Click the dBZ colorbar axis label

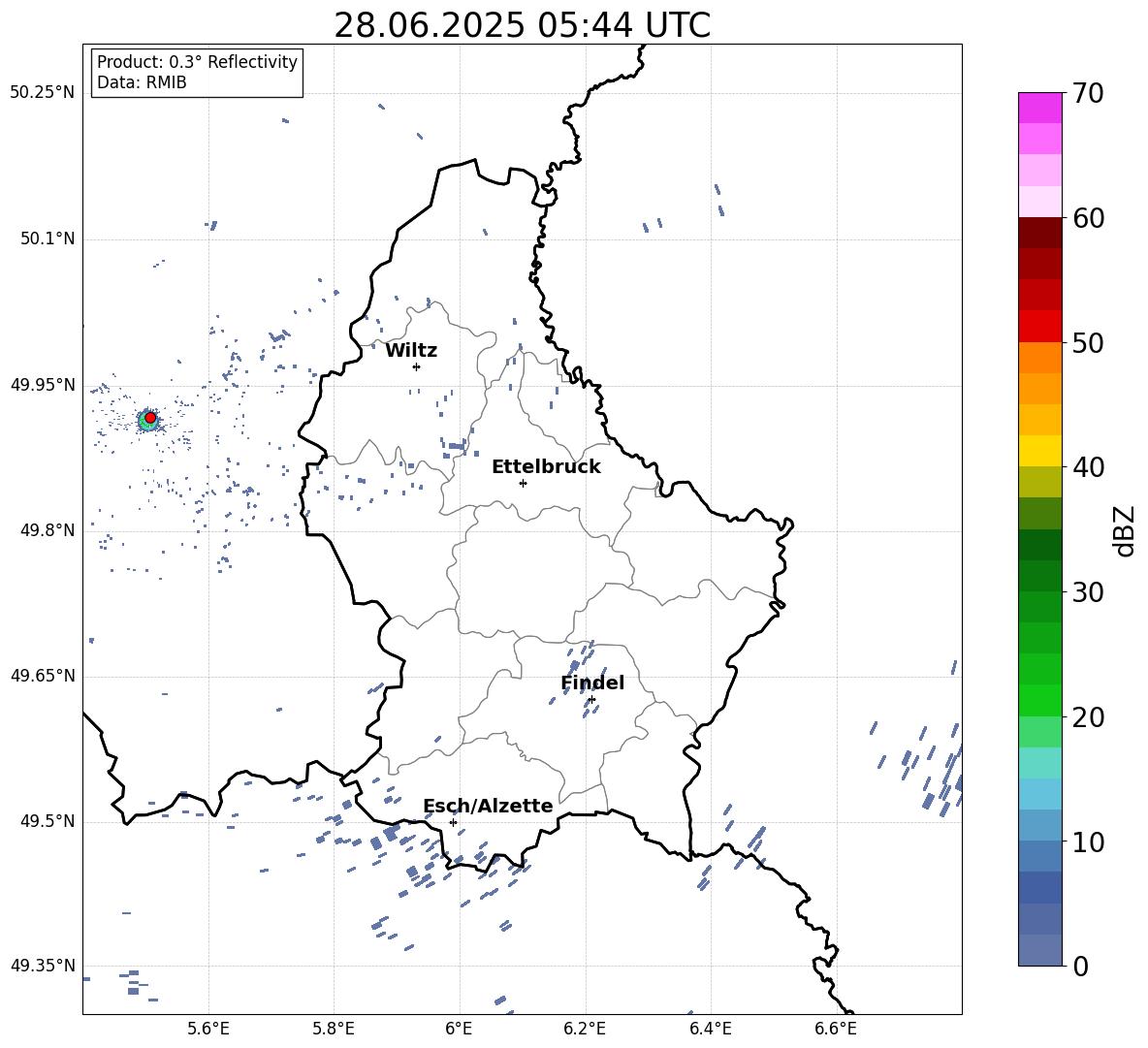1124,530
